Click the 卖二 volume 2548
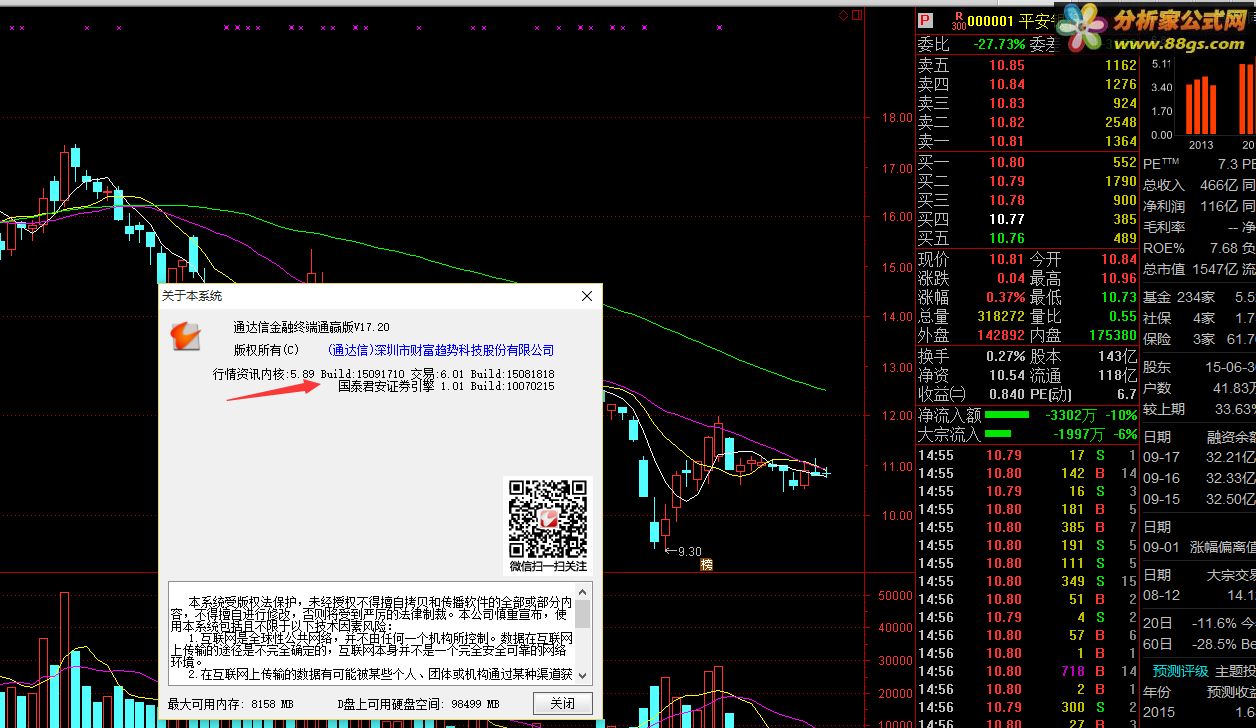The height and width of the screenshot is (728, 1256). 1121,122
